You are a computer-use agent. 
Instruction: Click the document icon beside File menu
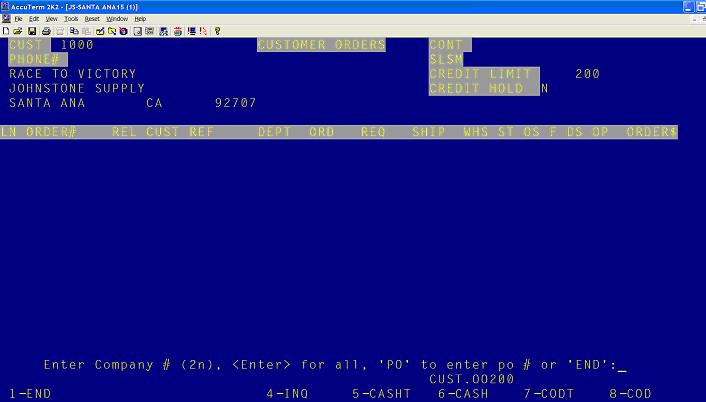[x=6, y=19]
